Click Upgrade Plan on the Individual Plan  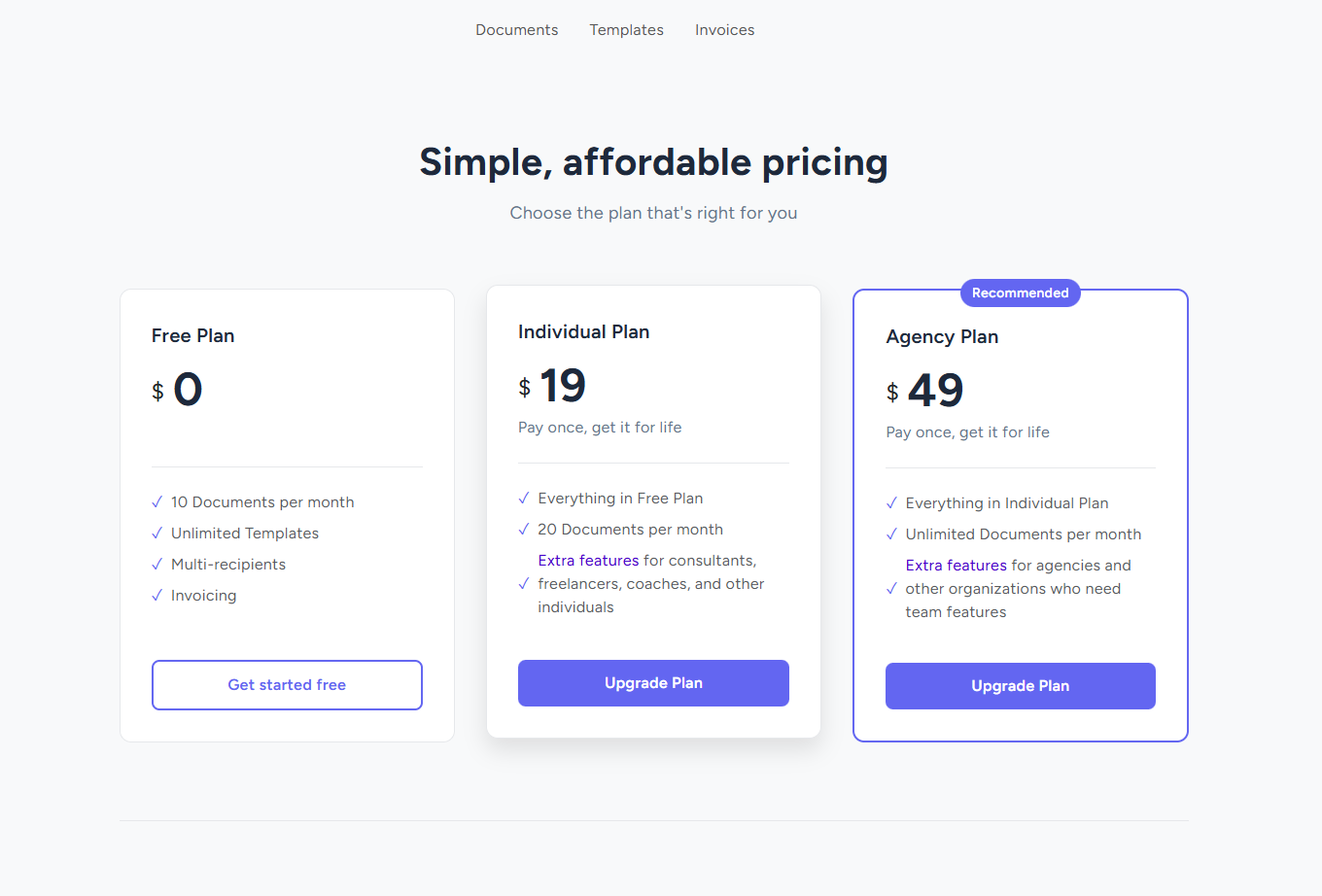pos(653,683)
